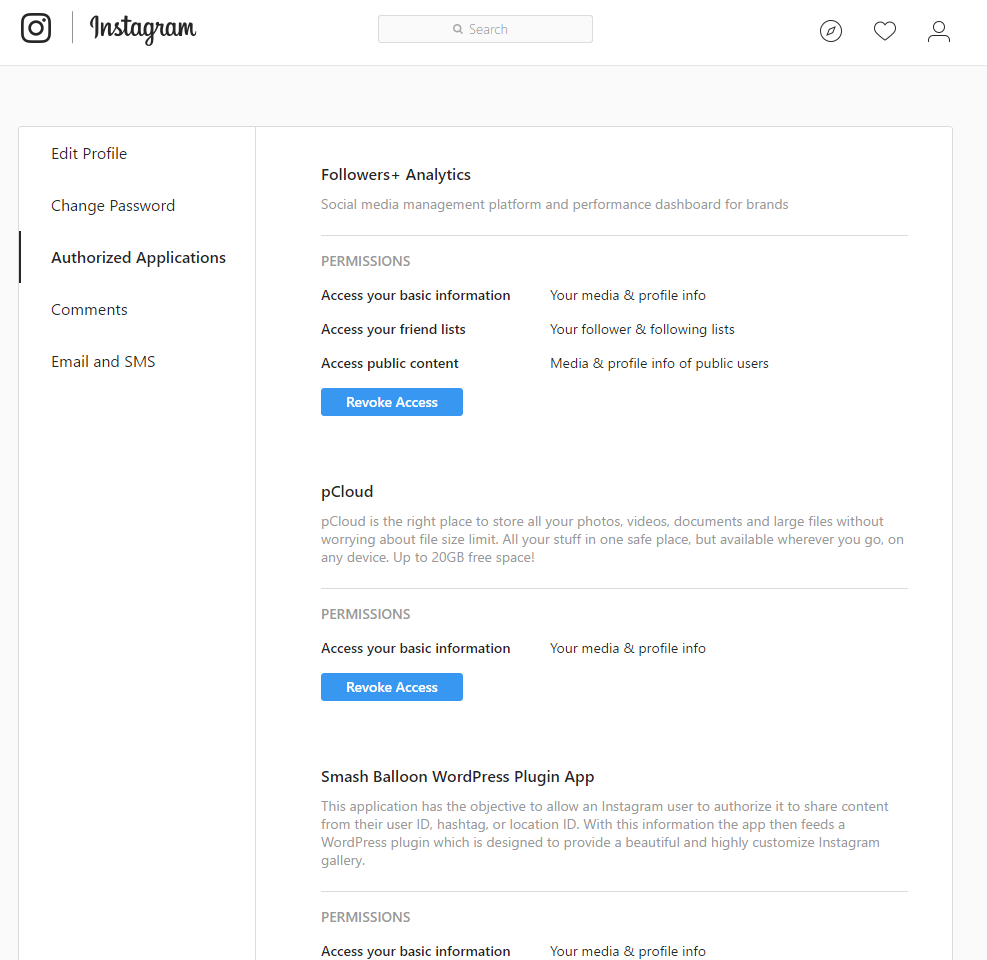The width and height of the screenshot is (987, 960).
Task: Revoke access for pCloud
Action: [392, 687]
